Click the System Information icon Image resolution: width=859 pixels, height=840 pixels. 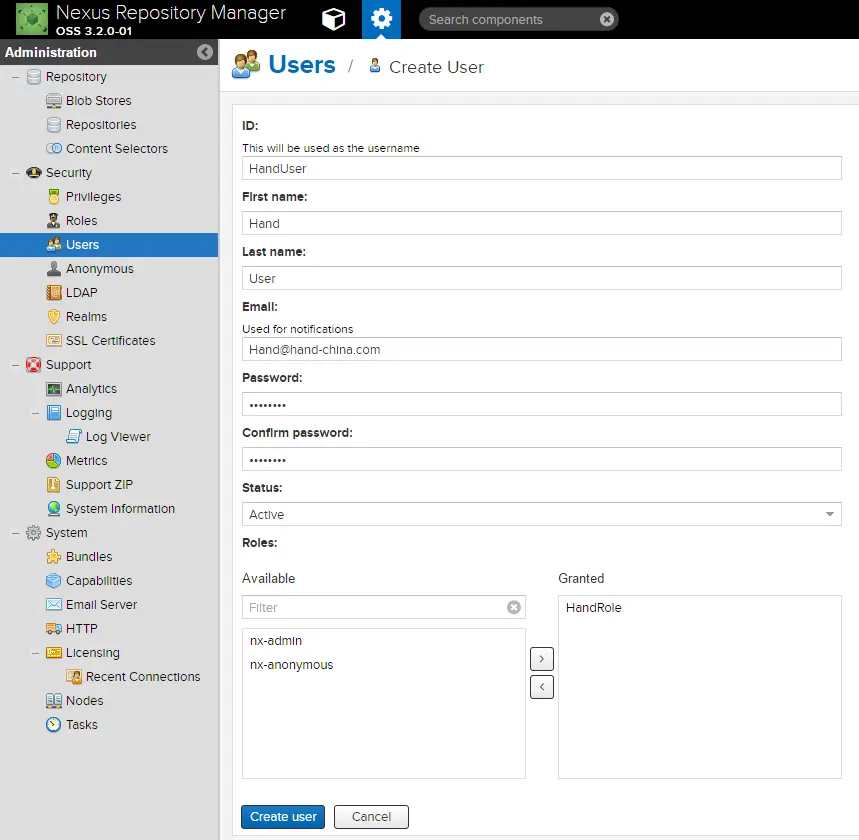pos(54,509)
